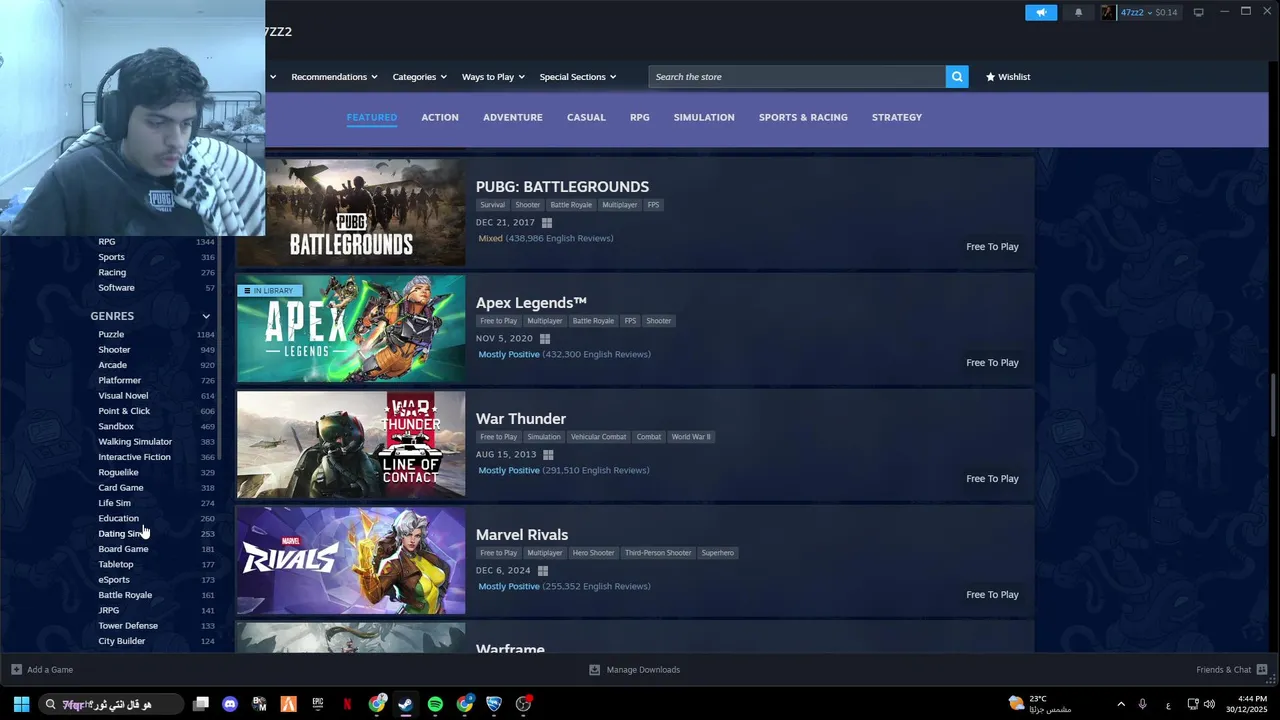Filter by Software category
The height and width of the screenshot is (720, 1280).
[116, 287]
